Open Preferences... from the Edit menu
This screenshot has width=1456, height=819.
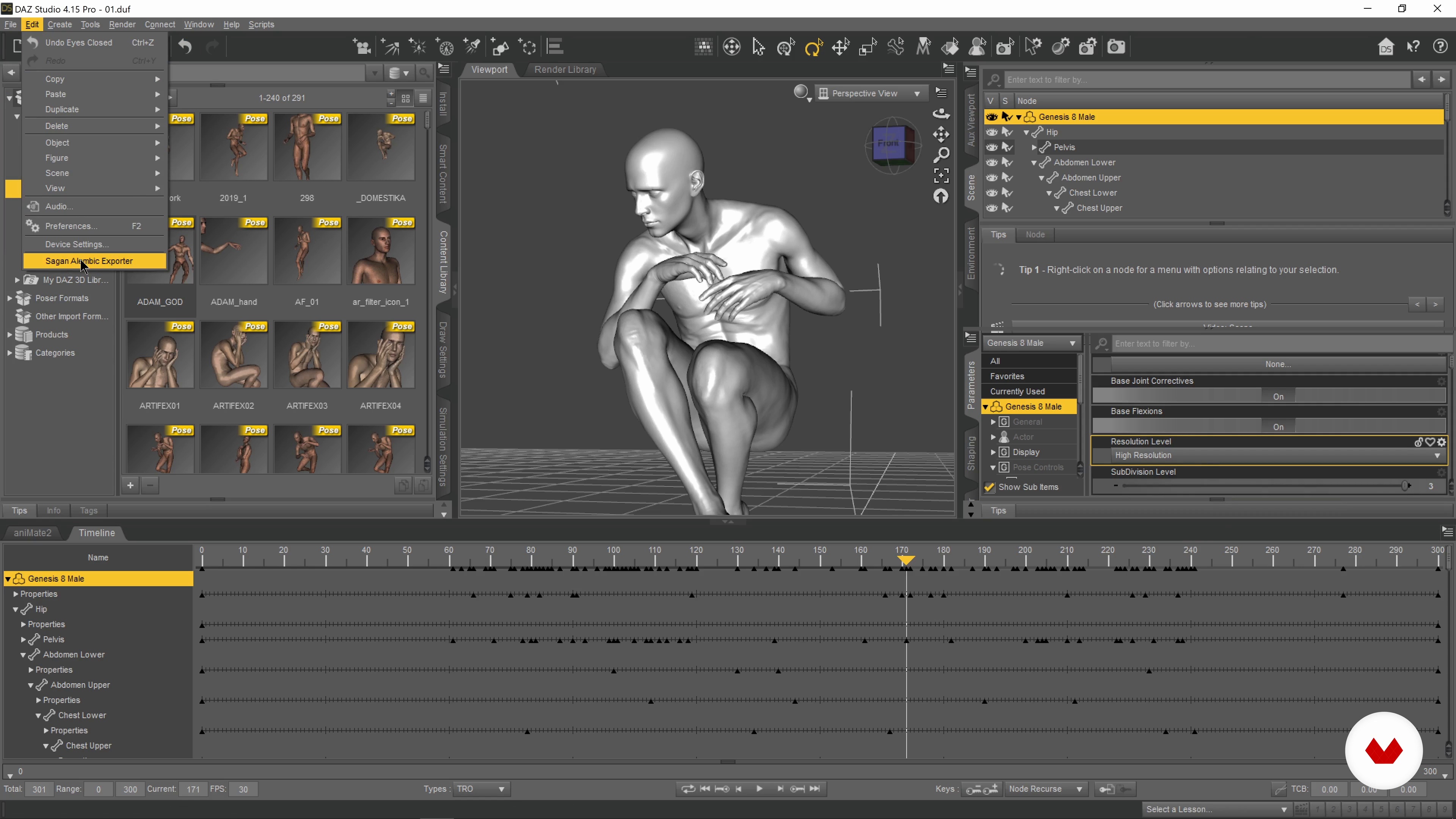95,226
